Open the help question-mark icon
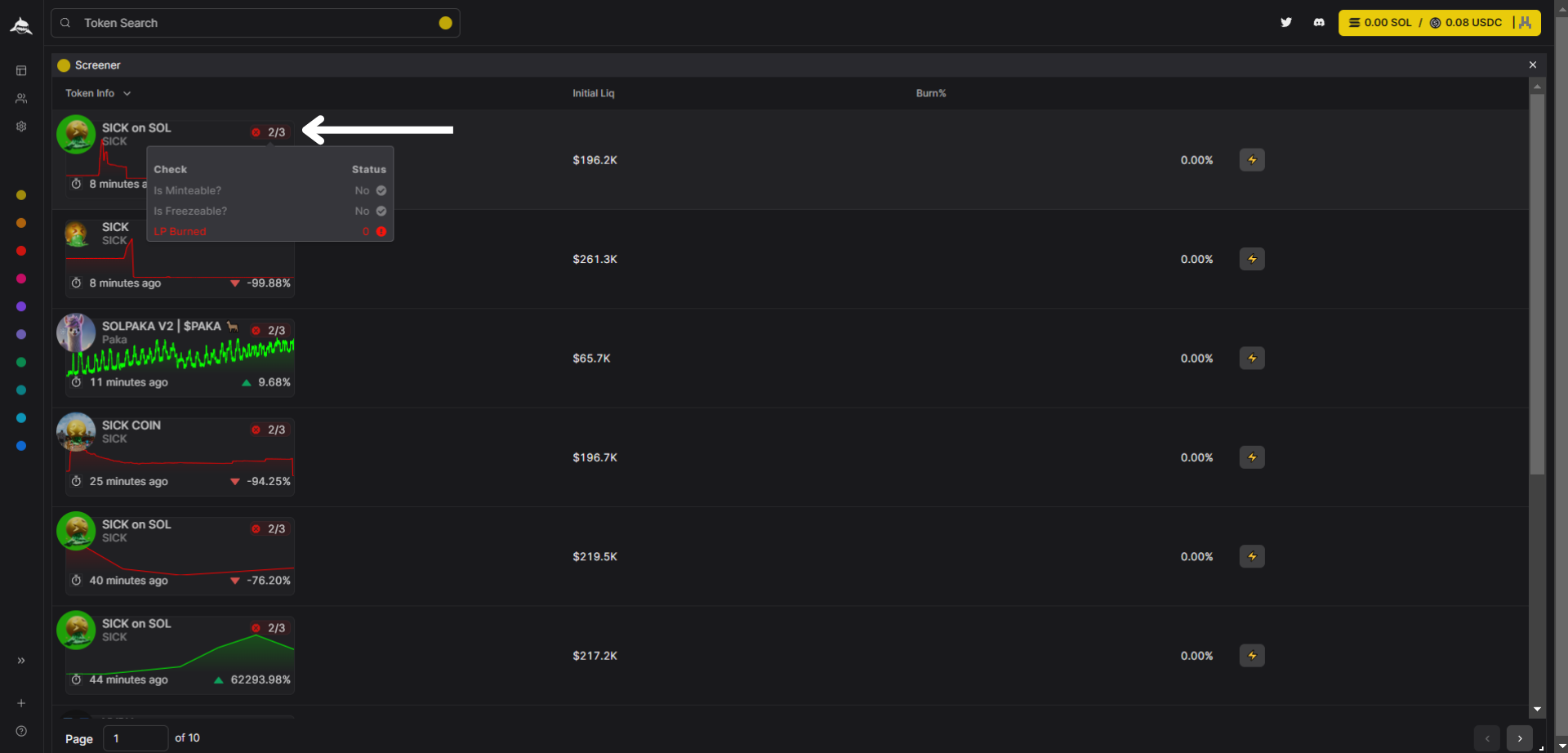 (21, 731)
